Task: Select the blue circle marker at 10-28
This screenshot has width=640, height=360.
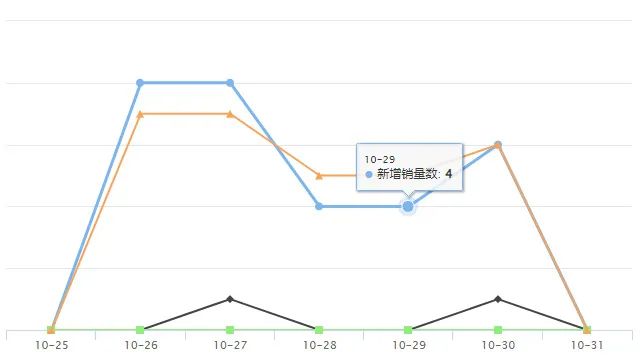Action: tap(319, 207)
